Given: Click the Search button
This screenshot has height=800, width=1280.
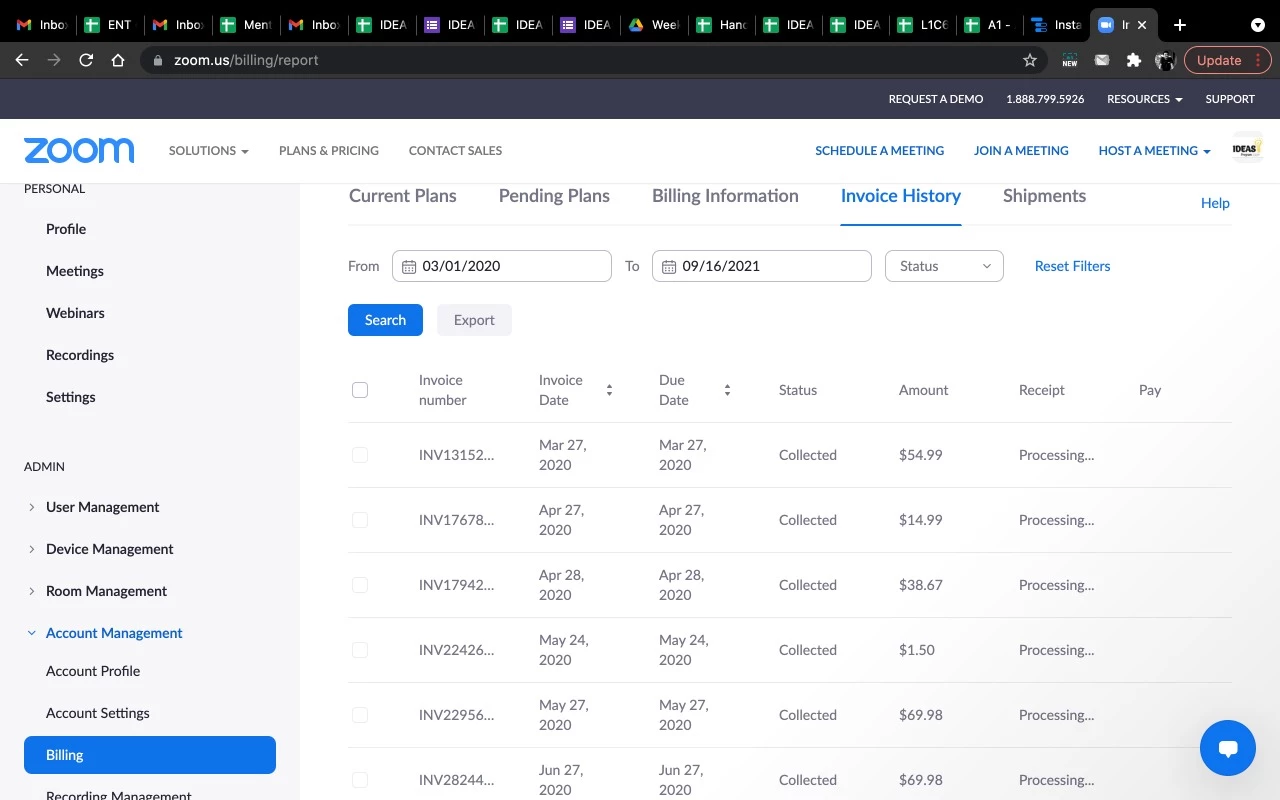Looking at the screenshot, I should click(385, 320).
